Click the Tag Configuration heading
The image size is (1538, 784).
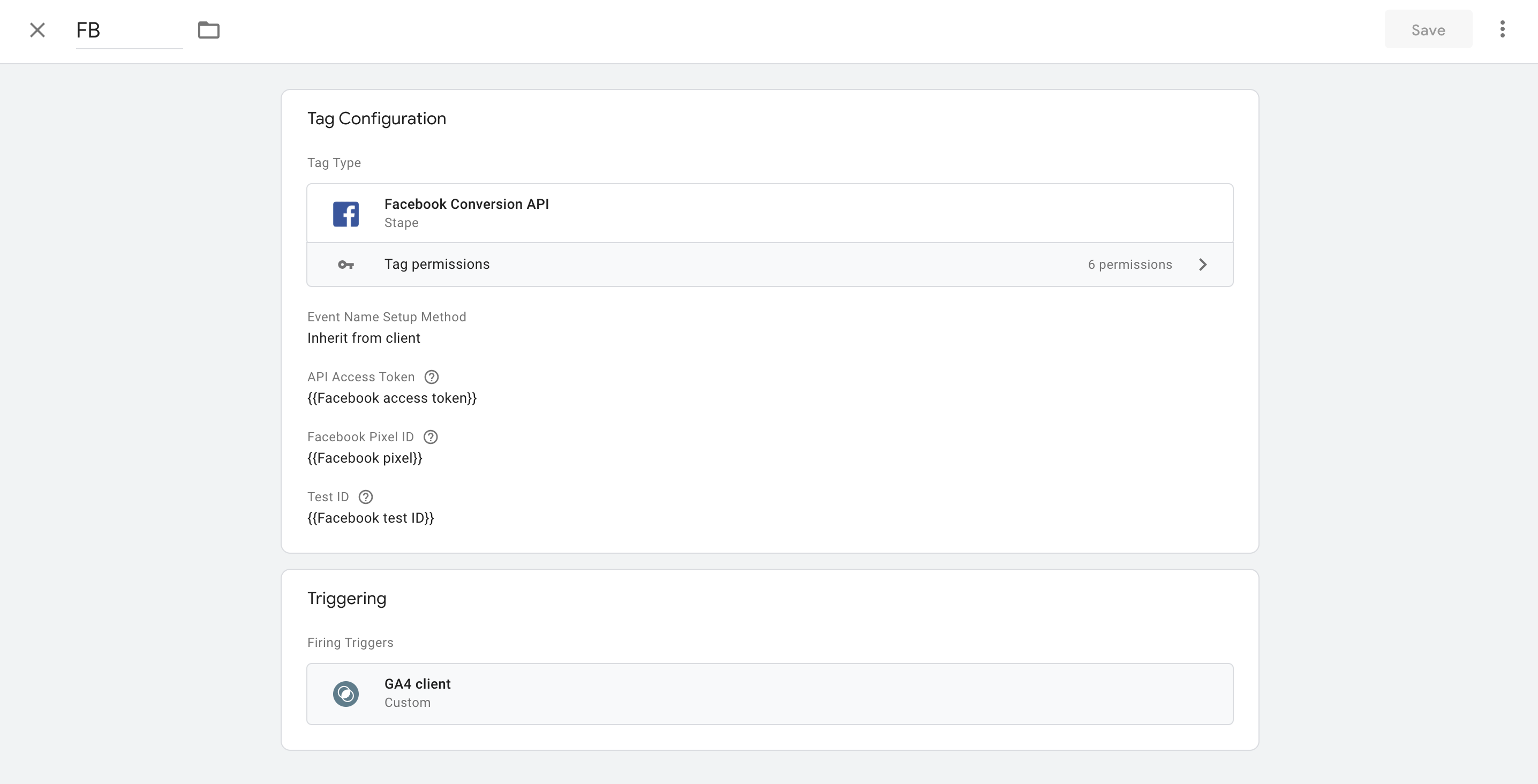click(377, 118)
